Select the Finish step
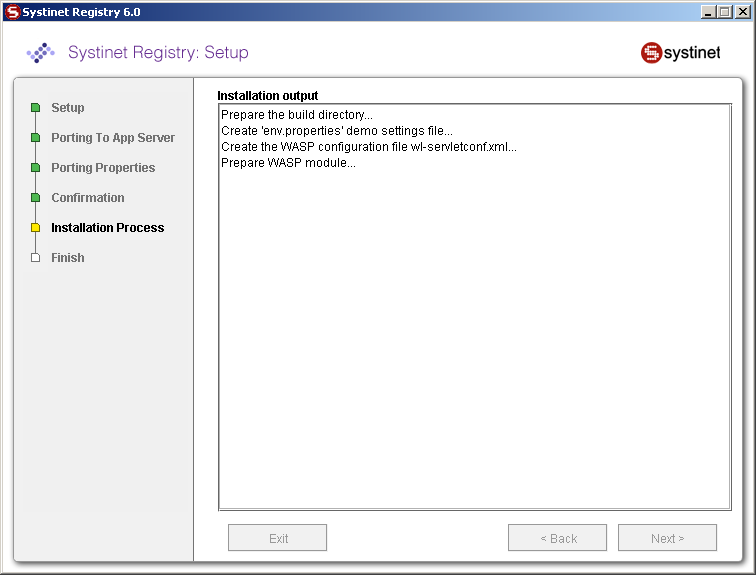 (68, 257)
